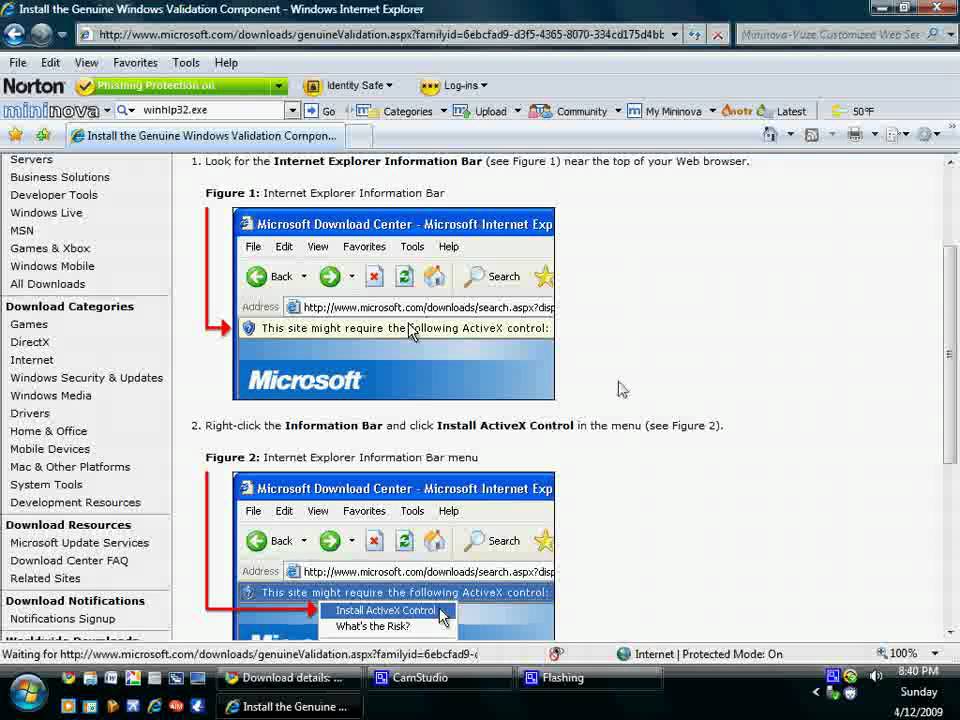Click the Norton Identity Safe icon

pos(312,86)
